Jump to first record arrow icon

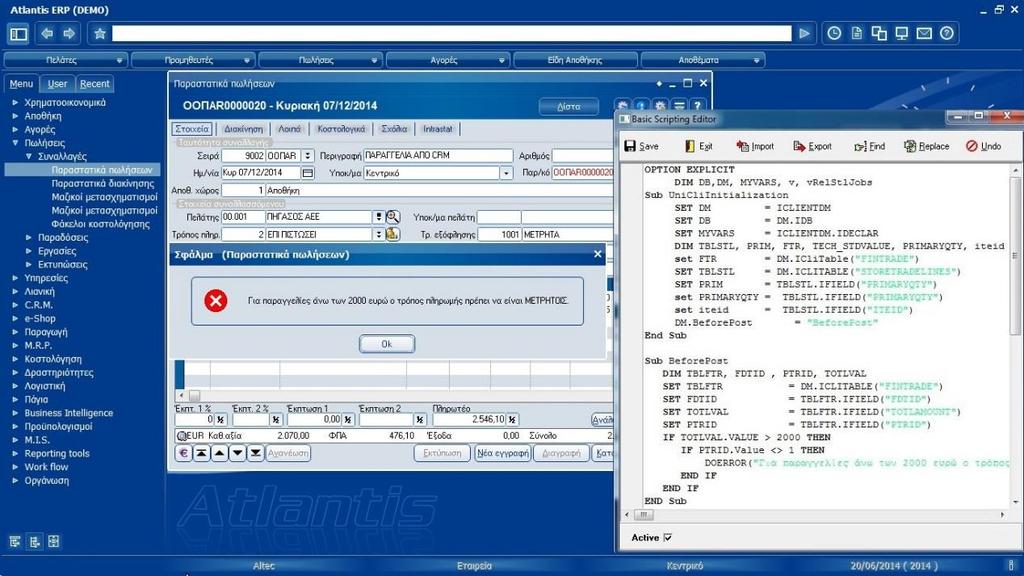click(x=202, y=453)
